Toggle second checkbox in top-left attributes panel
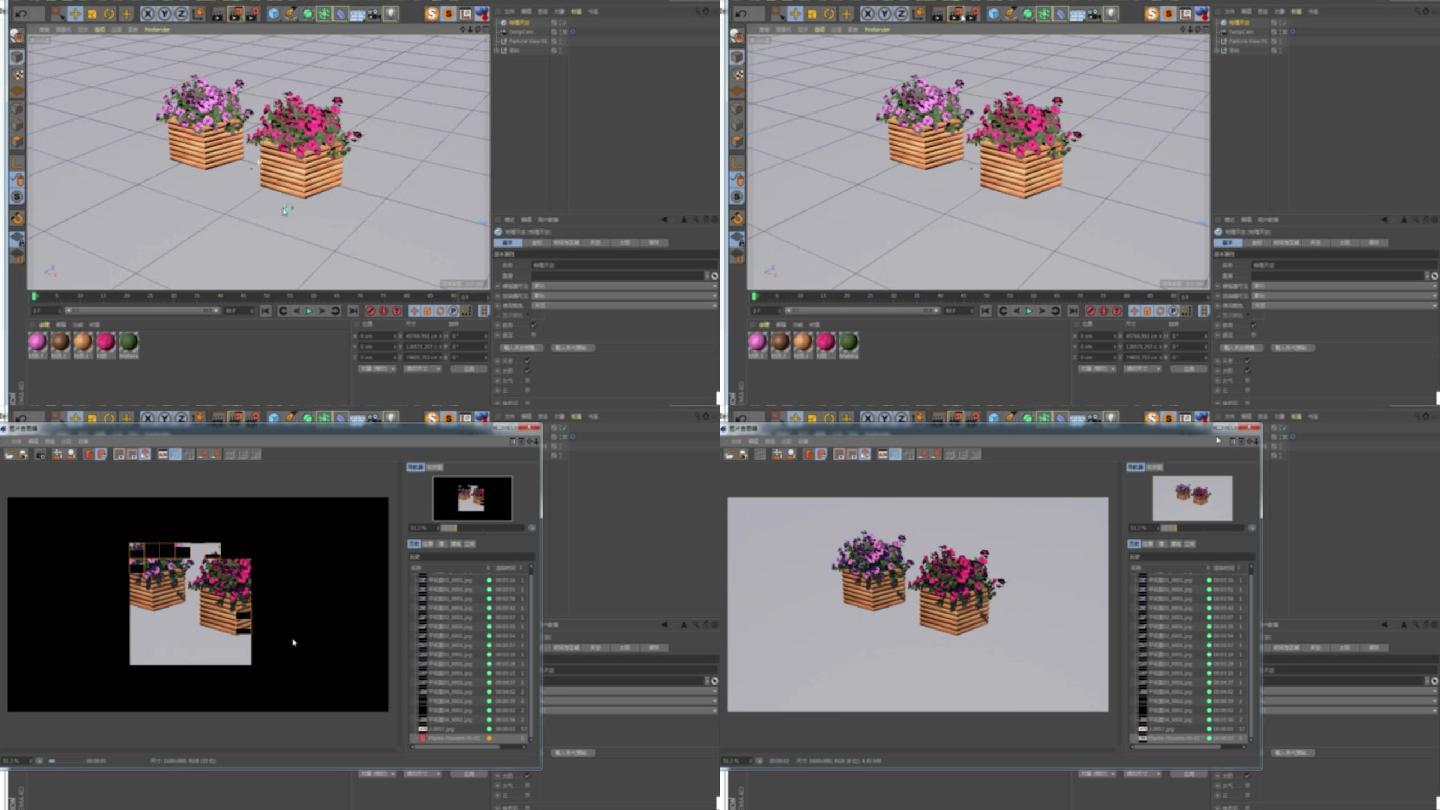 point(533,334)
